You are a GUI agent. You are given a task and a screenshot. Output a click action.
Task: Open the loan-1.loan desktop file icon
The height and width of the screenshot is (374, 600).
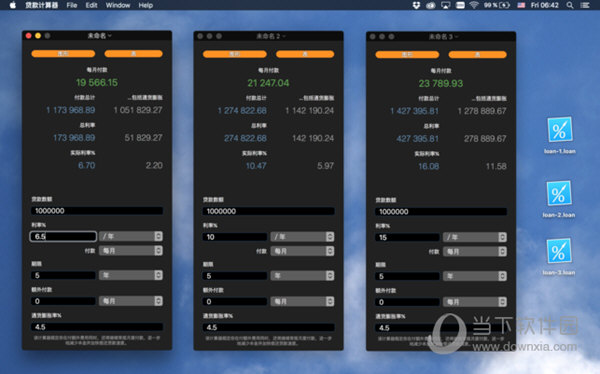tap(559, 129)
